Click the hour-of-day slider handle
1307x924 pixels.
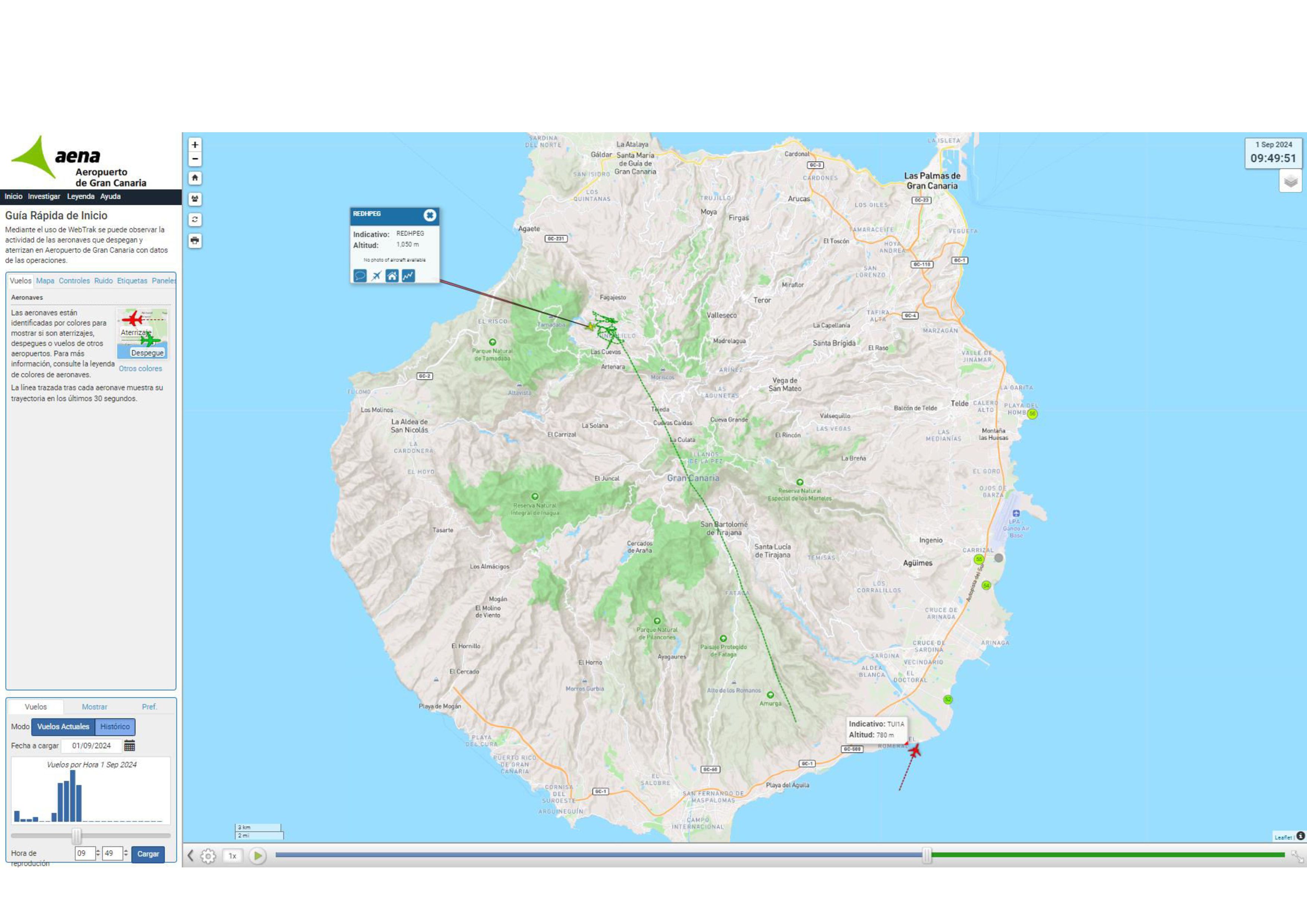[76, 836]
